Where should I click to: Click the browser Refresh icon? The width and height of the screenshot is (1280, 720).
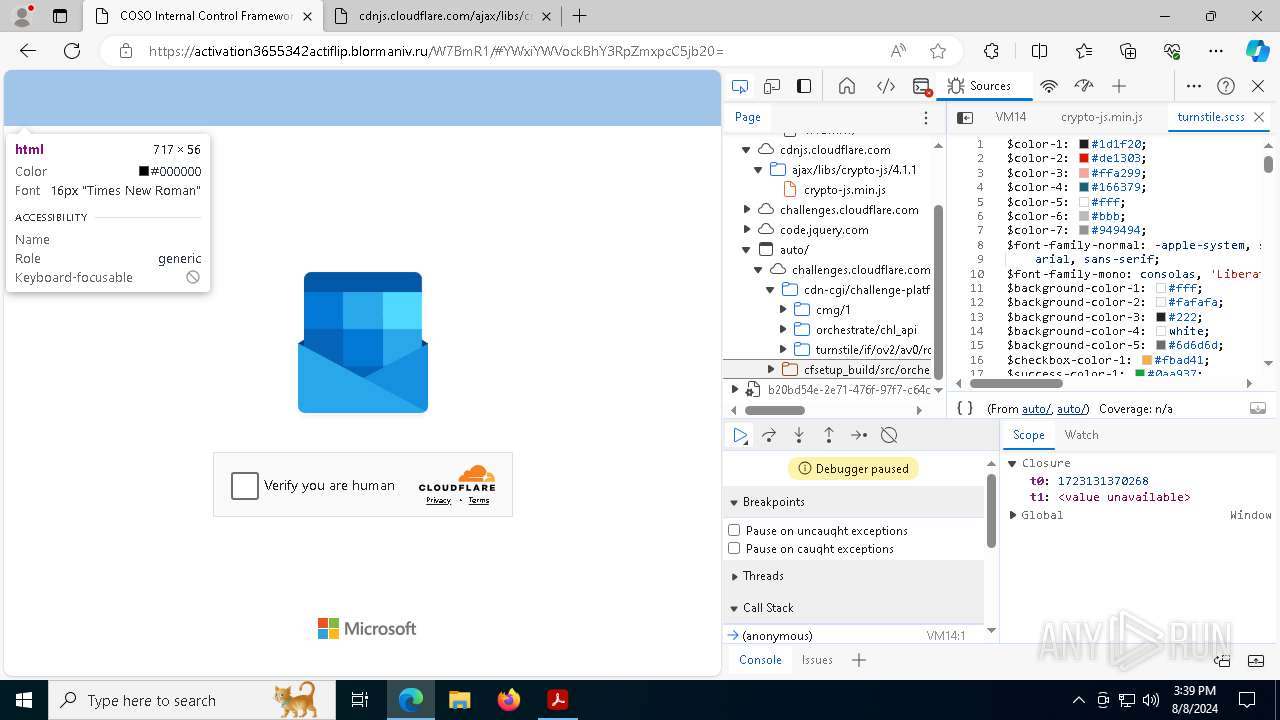click(72, 51)
